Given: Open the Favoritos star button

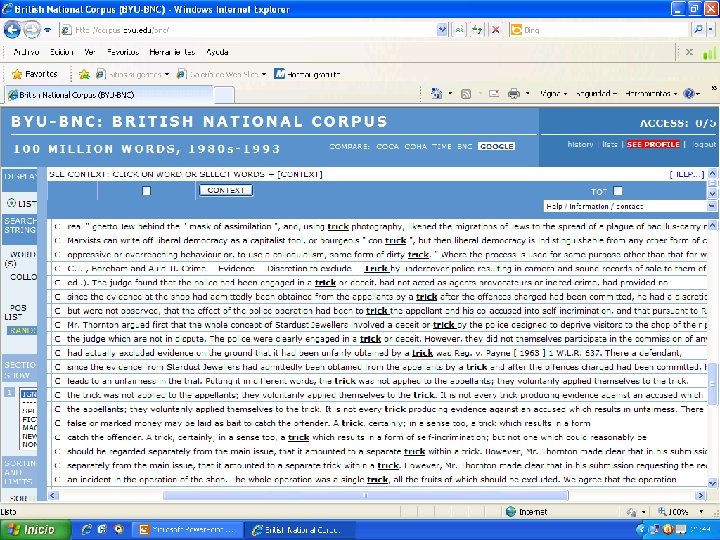Looking at the screenshot, I should pyautogui.click(x=34, y=74).
